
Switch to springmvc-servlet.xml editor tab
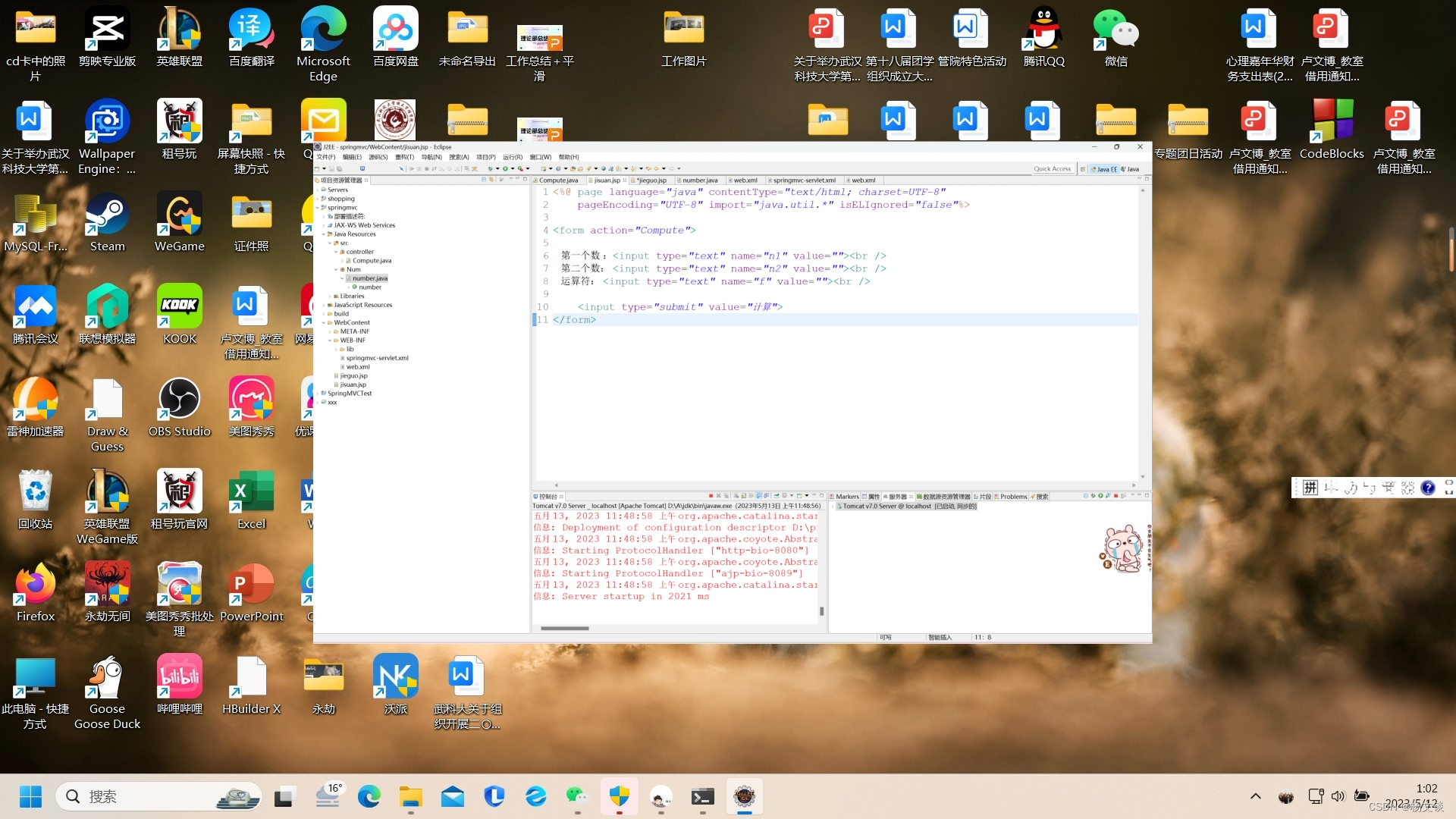pyautogui.click(x=804, y=180)
